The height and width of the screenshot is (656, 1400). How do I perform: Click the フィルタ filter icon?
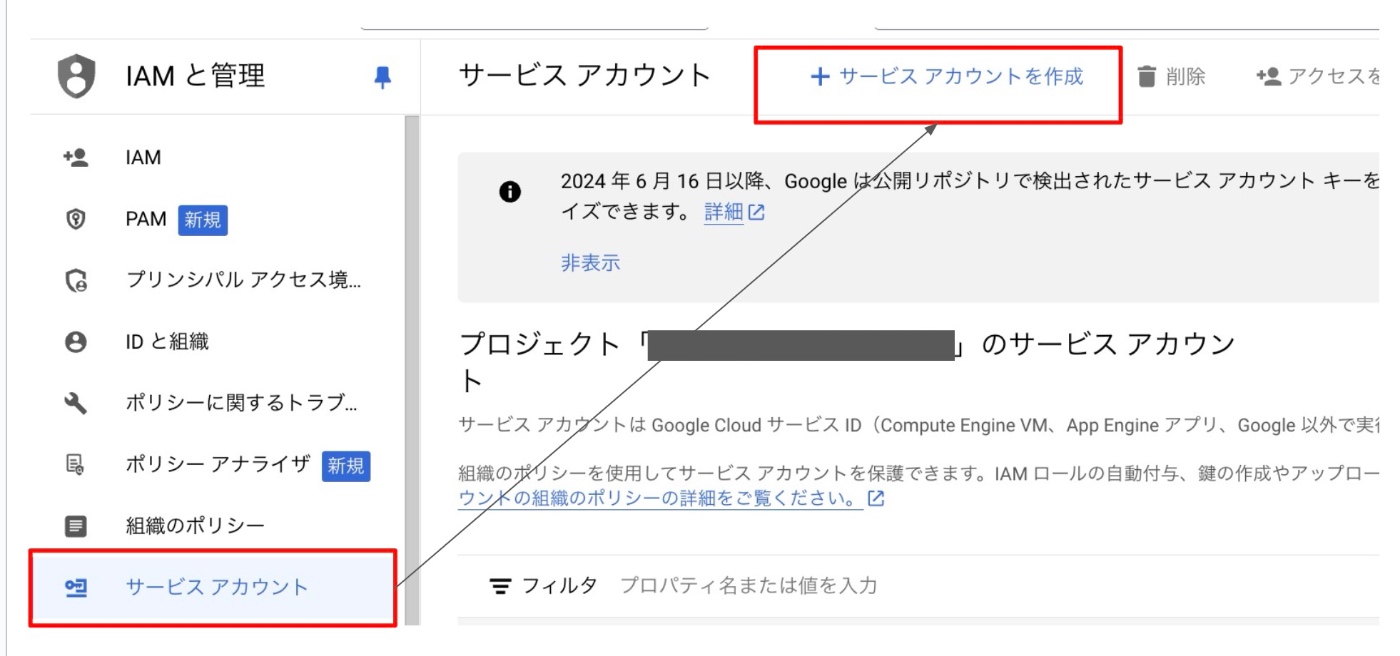500,586
